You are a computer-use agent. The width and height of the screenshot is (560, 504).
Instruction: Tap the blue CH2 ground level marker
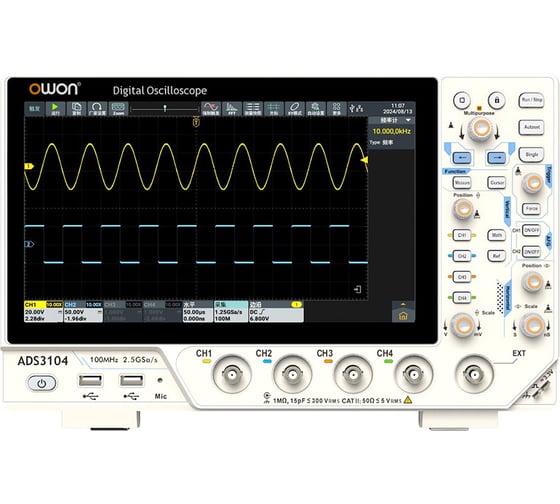[x=29, y=244]
